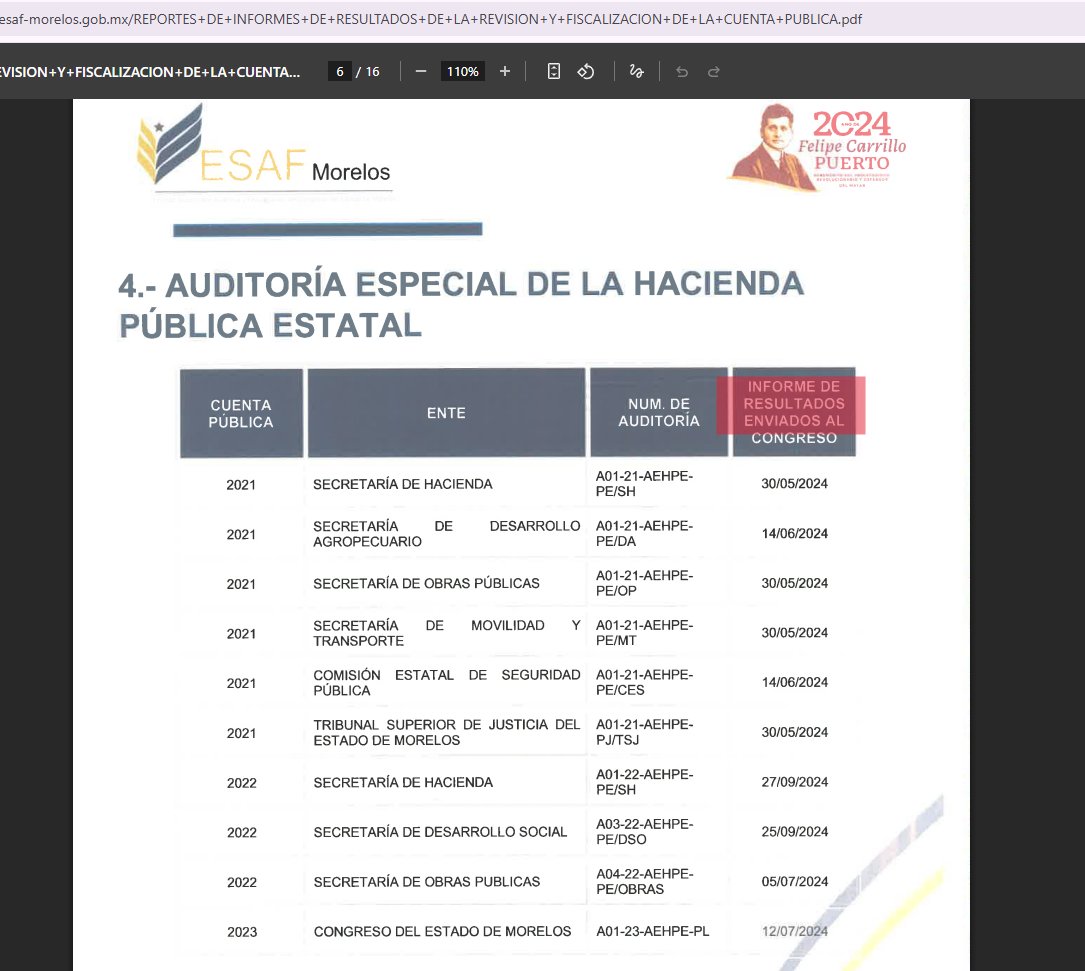Click the 2024 Felipe Carrillo Puerto emblem
The image size is (1085, 971).
(818, 147)
